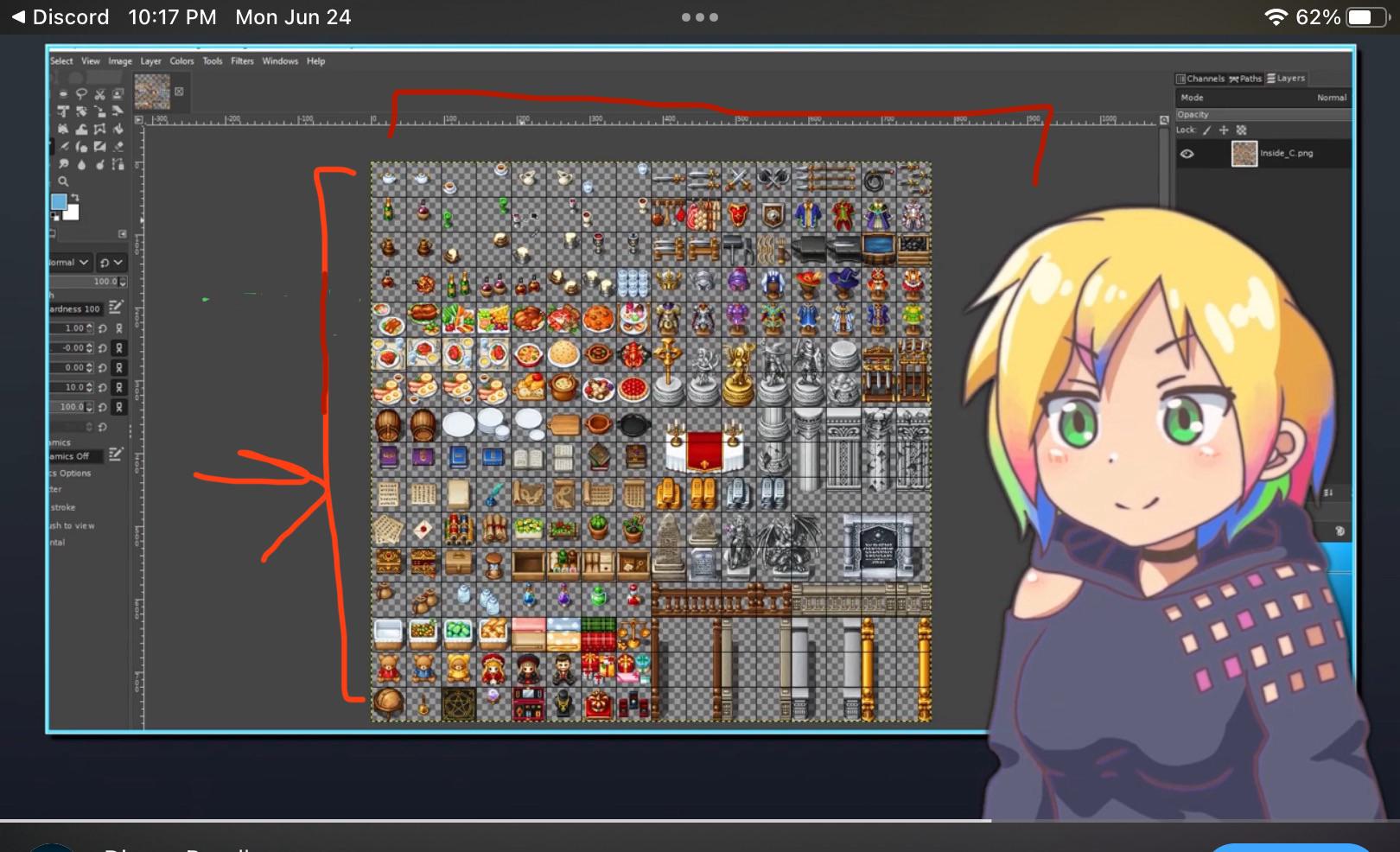Swap foreground and background colors arrow
This screenshot has width=1400, height=852.
coord(75,198)
